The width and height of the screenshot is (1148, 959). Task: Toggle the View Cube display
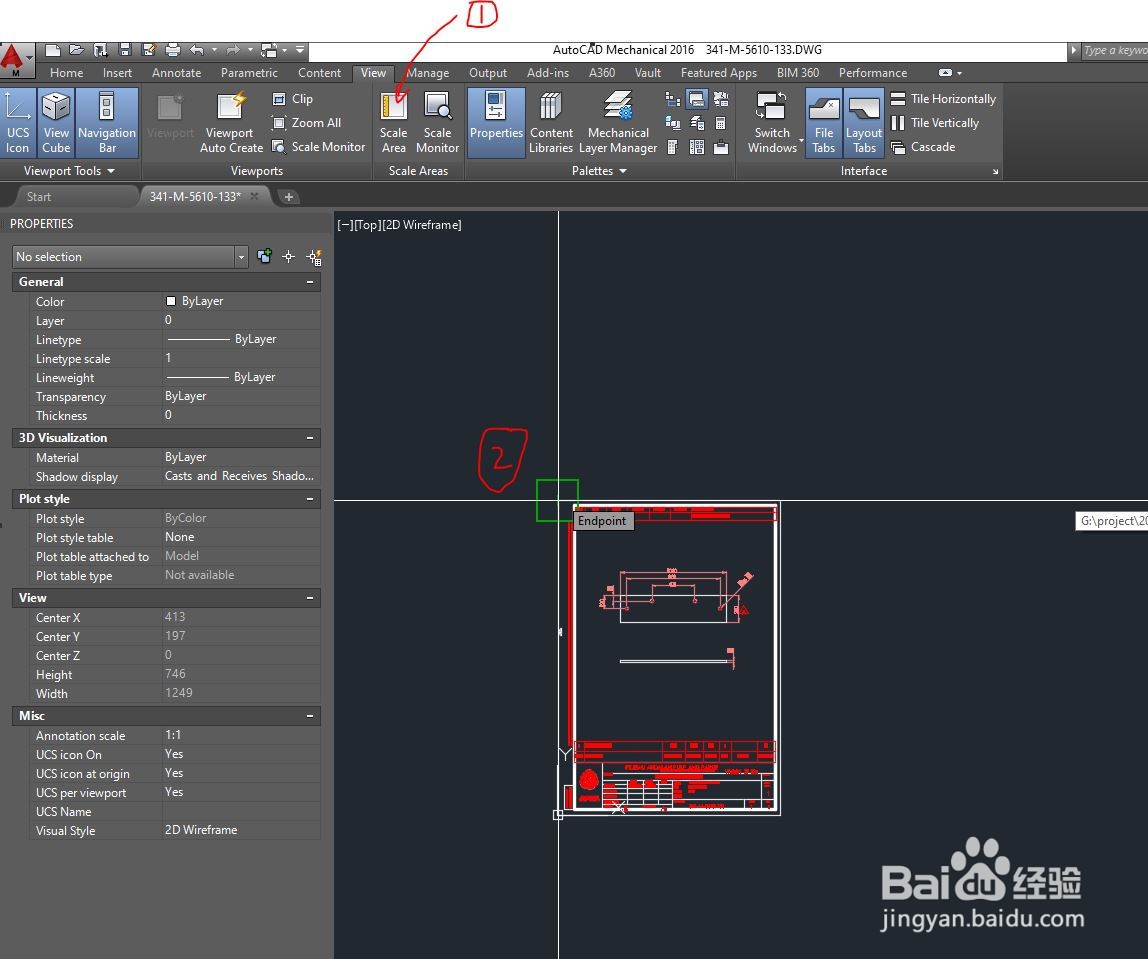click(56, 122)
